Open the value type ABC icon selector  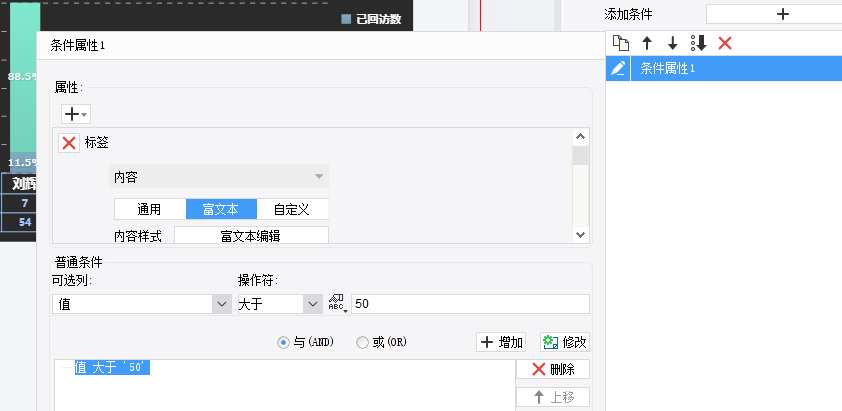[x=337, y=304]
